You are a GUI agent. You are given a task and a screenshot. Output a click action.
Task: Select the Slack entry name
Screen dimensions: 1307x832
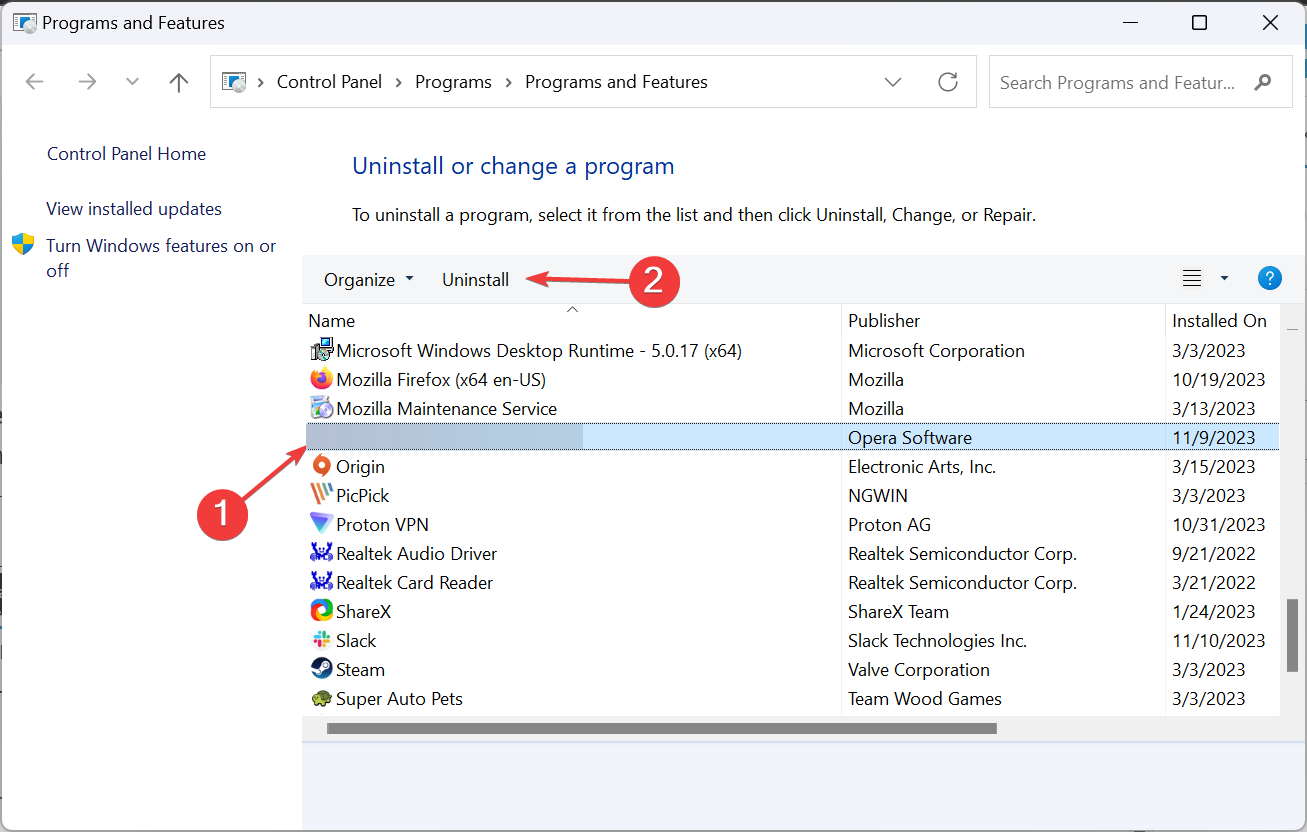click(356, 641)
